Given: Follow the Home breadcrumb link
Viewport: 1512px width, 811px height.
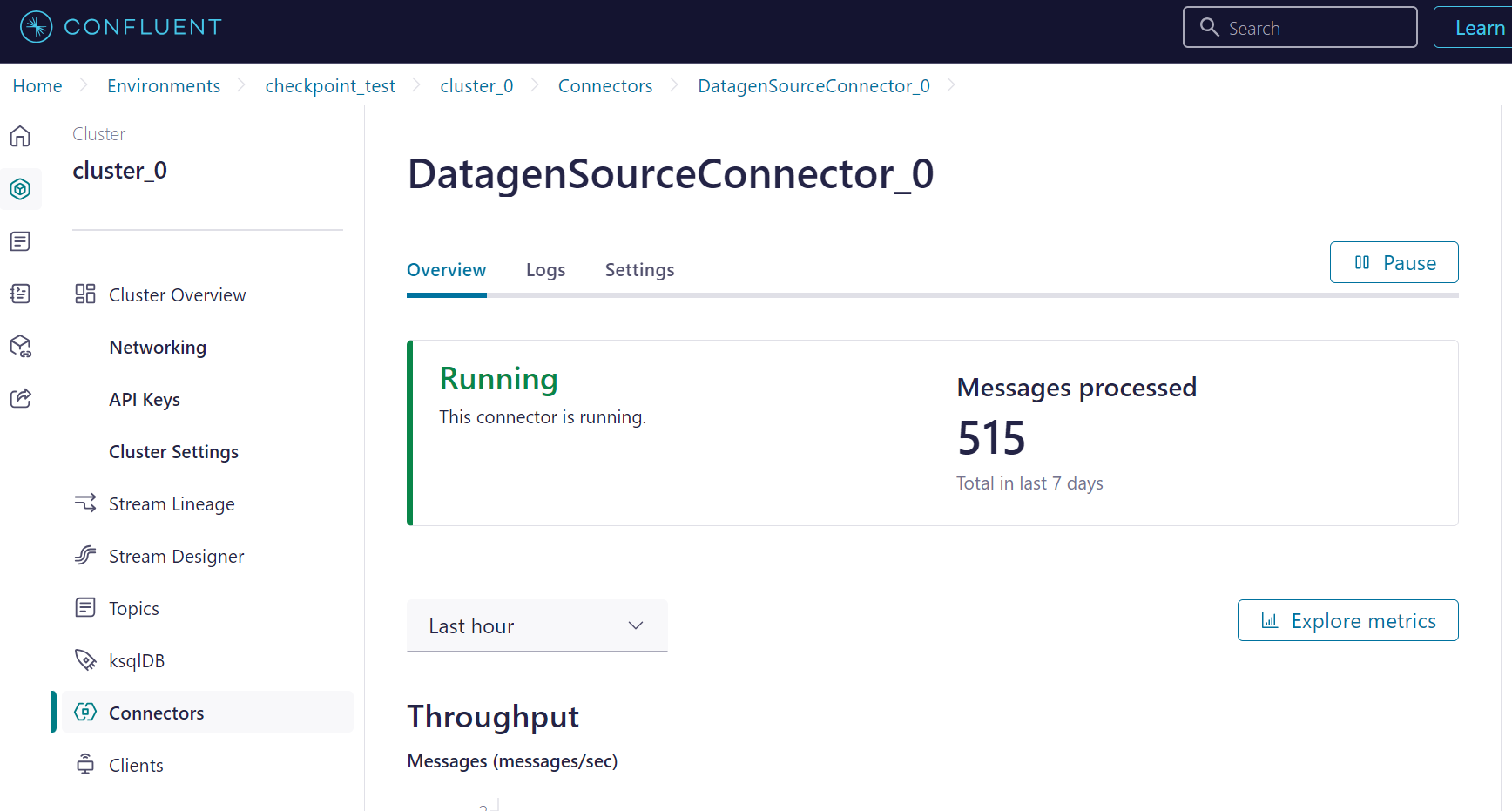Looking at the screenshot, I should tap(37, 85).
